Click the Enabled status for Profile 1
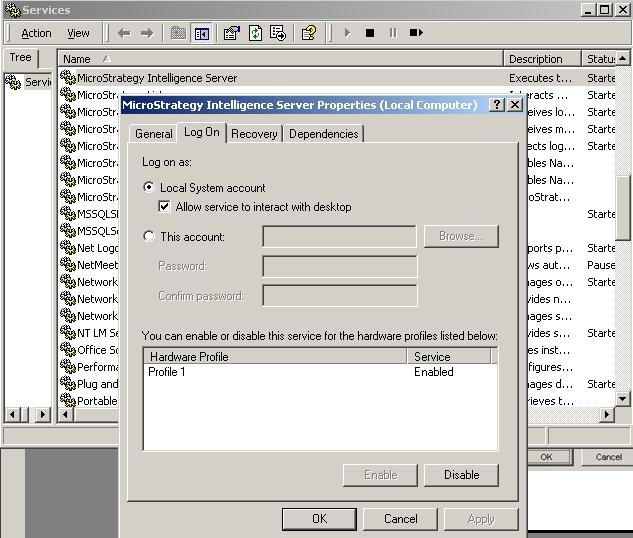This screenshot has height=538, width=633. tap(434, 372)
